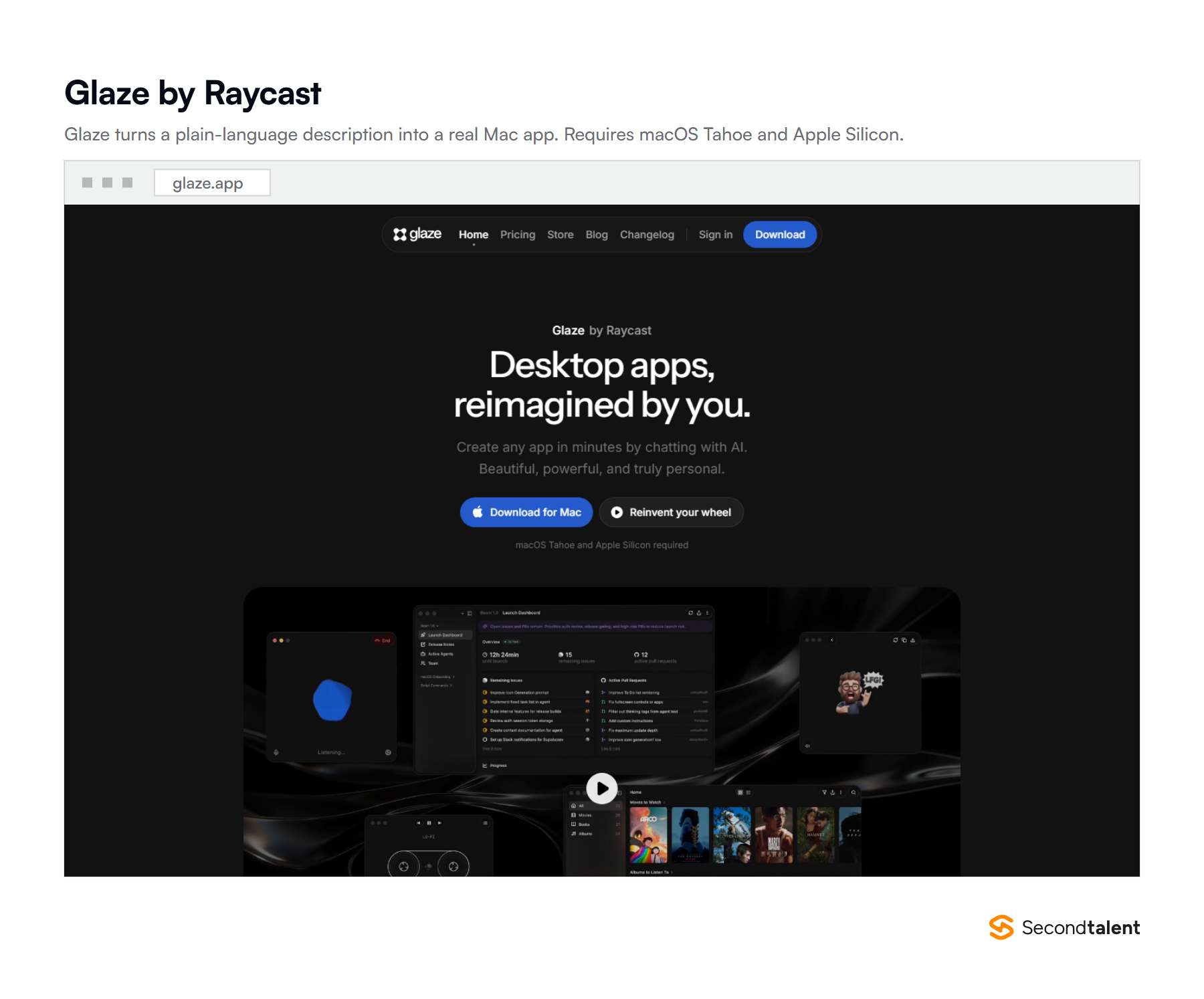Click the blue Download button in navbar

click(x=780, y=235)
